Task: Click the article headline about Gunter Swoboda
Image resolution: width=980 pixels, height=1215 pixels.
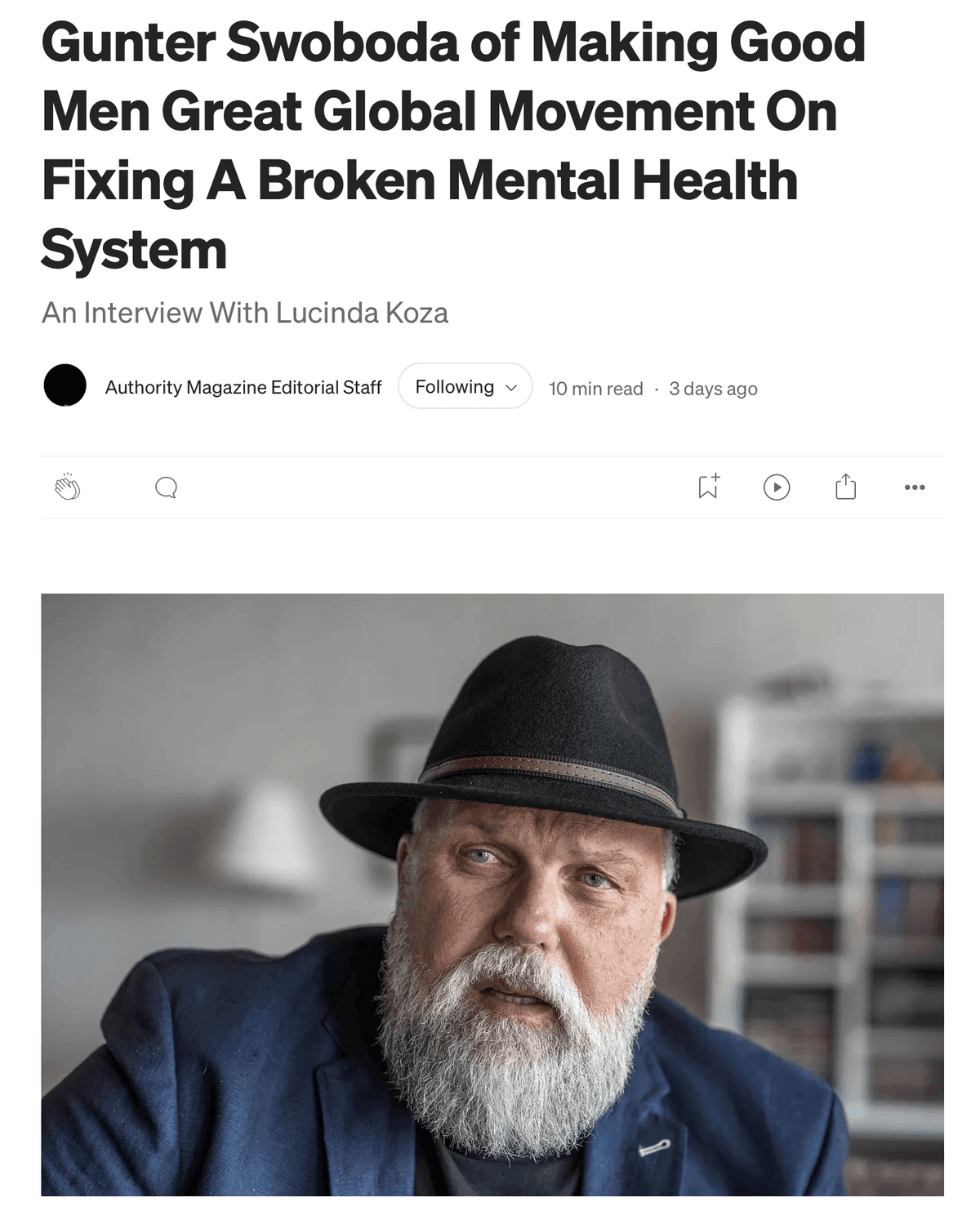Action: (453, 146)
